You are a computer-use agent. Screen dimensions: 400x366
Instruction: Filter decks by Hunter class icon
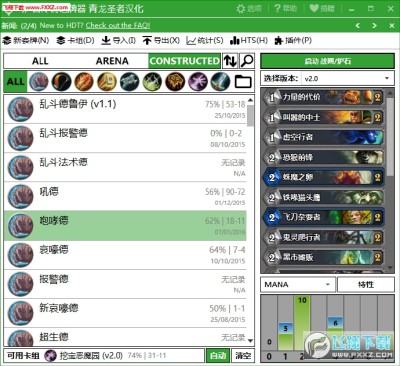tap(61, 82)
